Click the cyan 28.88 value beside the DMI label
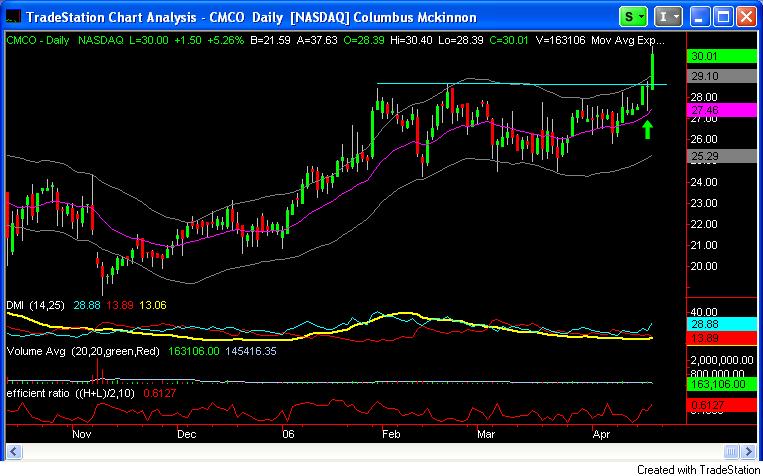763x476 pixels. pyautogui.click(x=88, y=305)
